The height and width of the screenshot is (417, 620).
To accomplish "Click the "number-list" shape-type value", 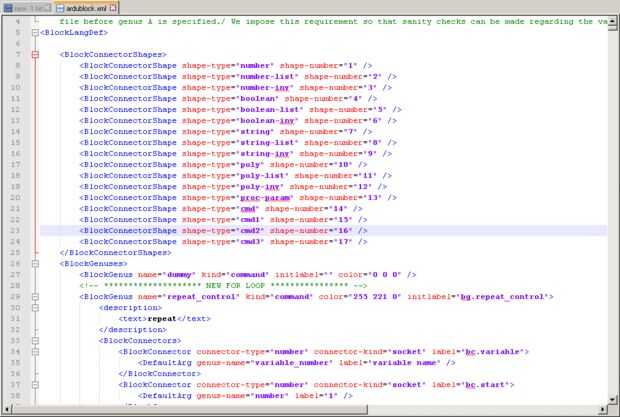I will pos(267,77).
